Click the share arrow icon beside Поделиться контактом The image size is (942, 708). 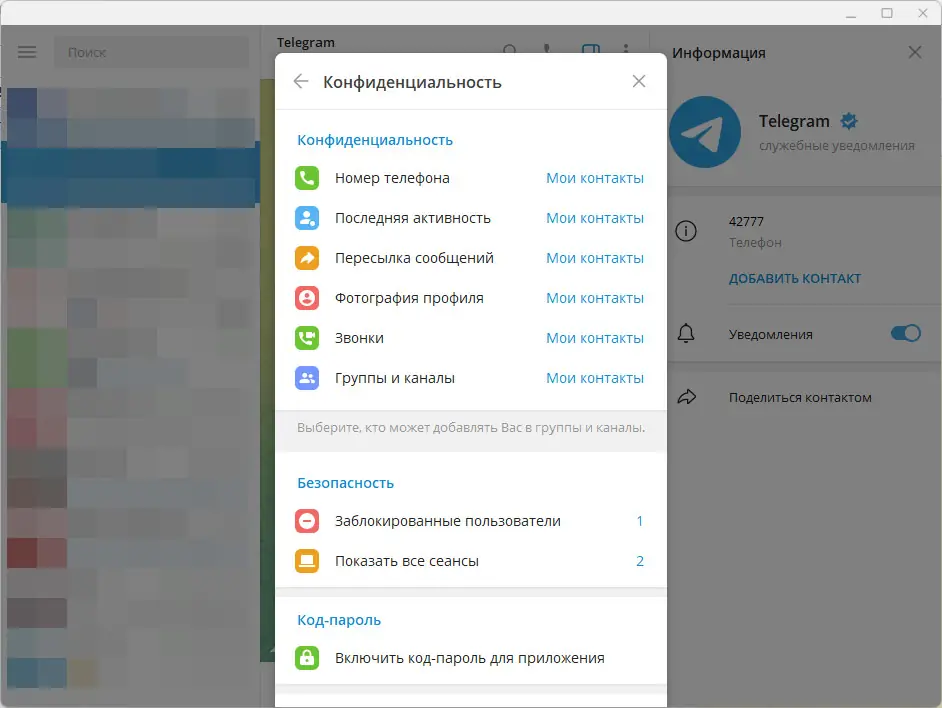click(687, 397)
